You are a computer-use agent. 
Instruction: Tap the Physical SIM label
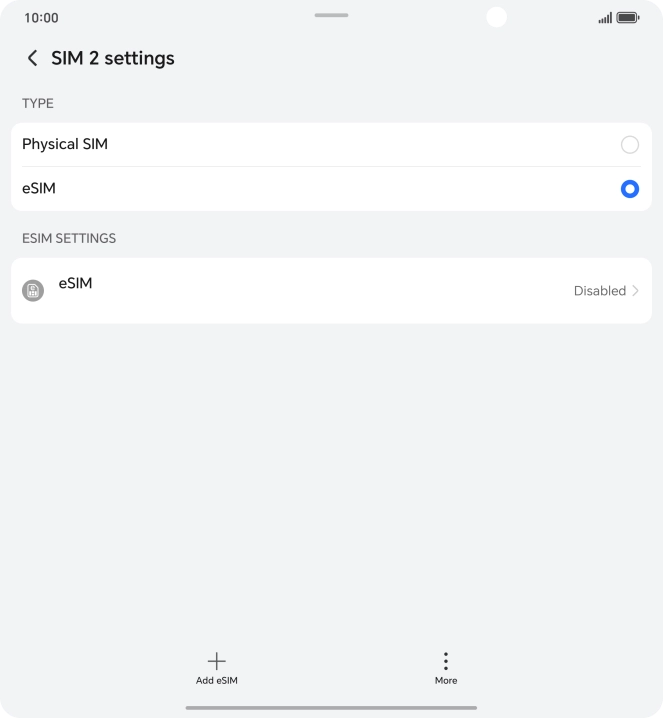[65, 144]
